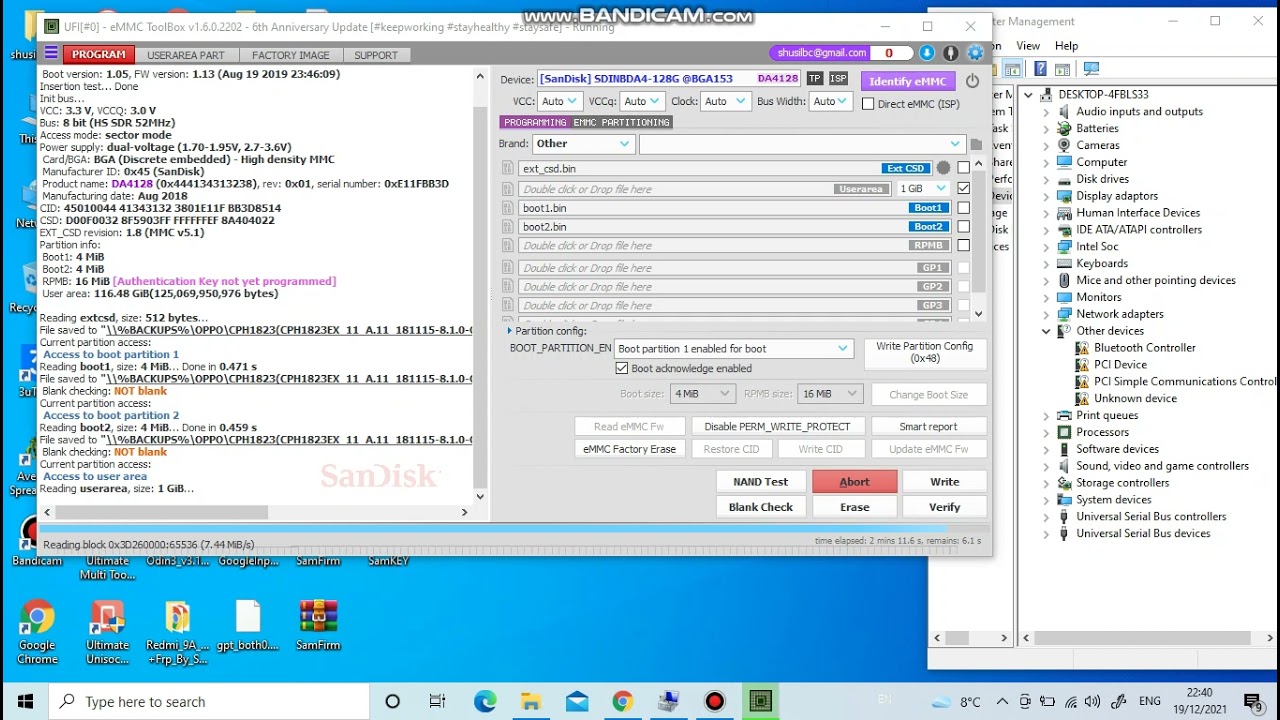Click the NAND Test button
The width and height of the screenshot is (1280, 720).
pos(760,482)
